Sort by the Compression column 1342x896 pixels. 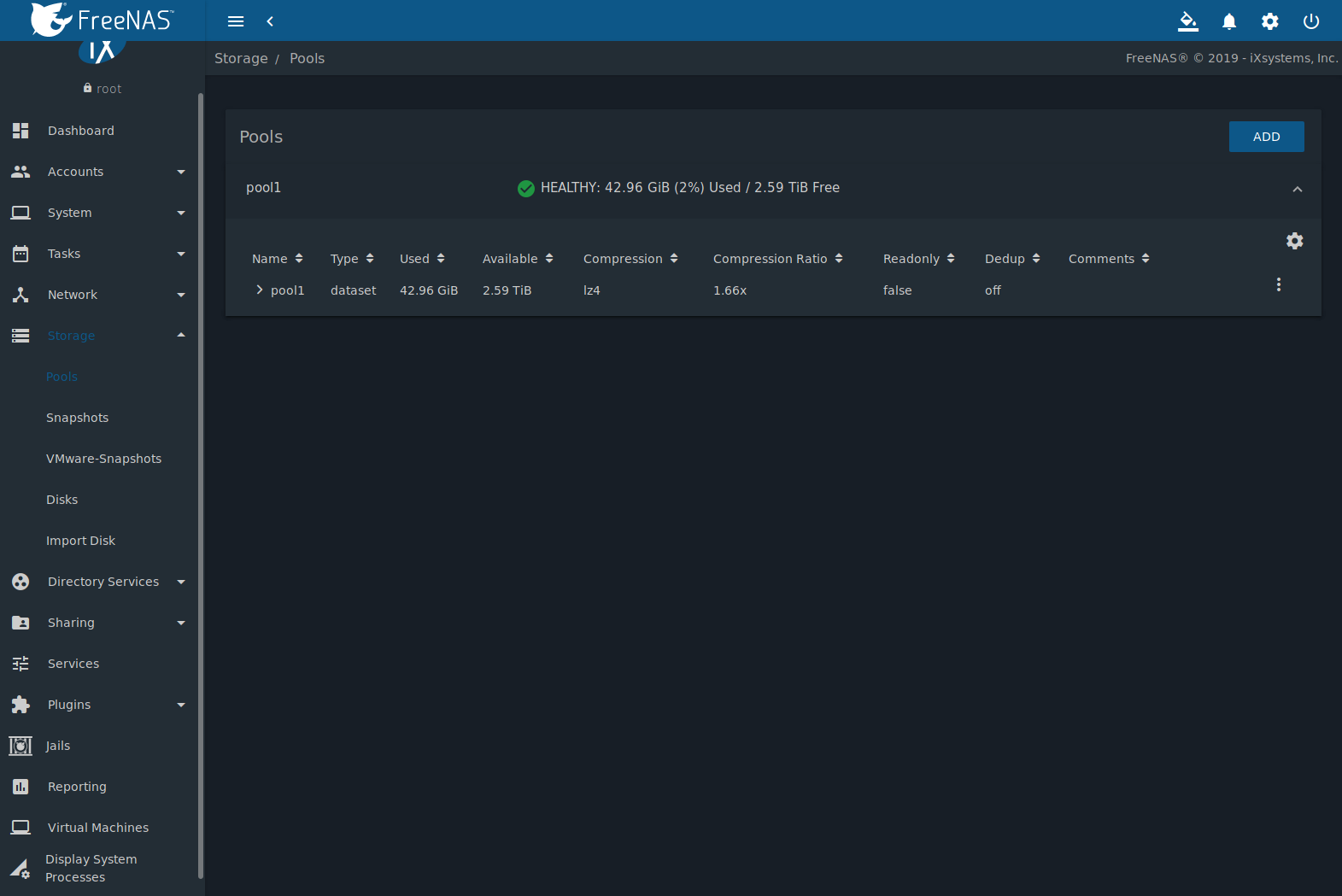coord(630,259)
